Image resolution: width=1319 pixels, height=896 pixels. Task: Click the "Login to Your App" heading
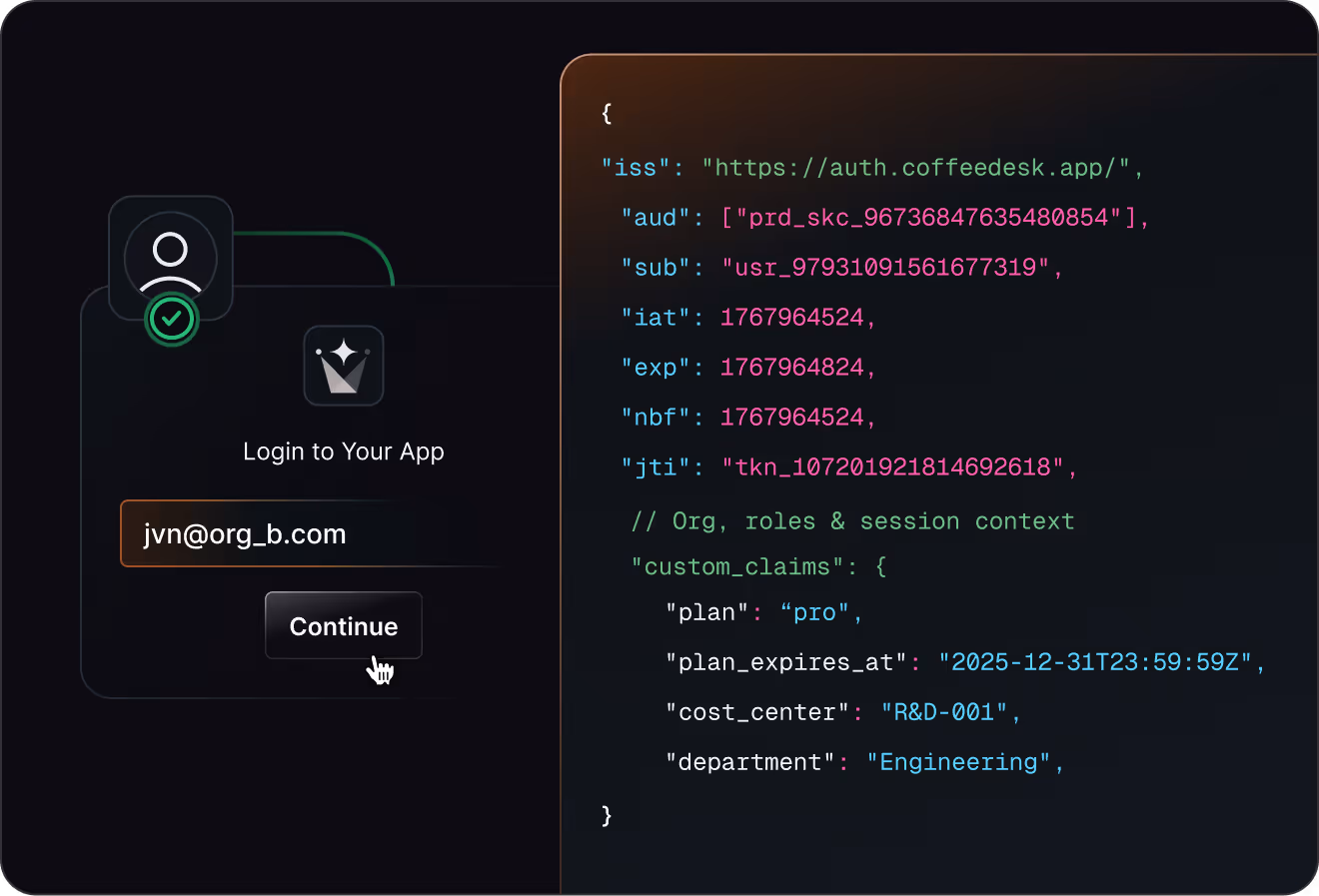pyautogui.click(x=344, y=451)
